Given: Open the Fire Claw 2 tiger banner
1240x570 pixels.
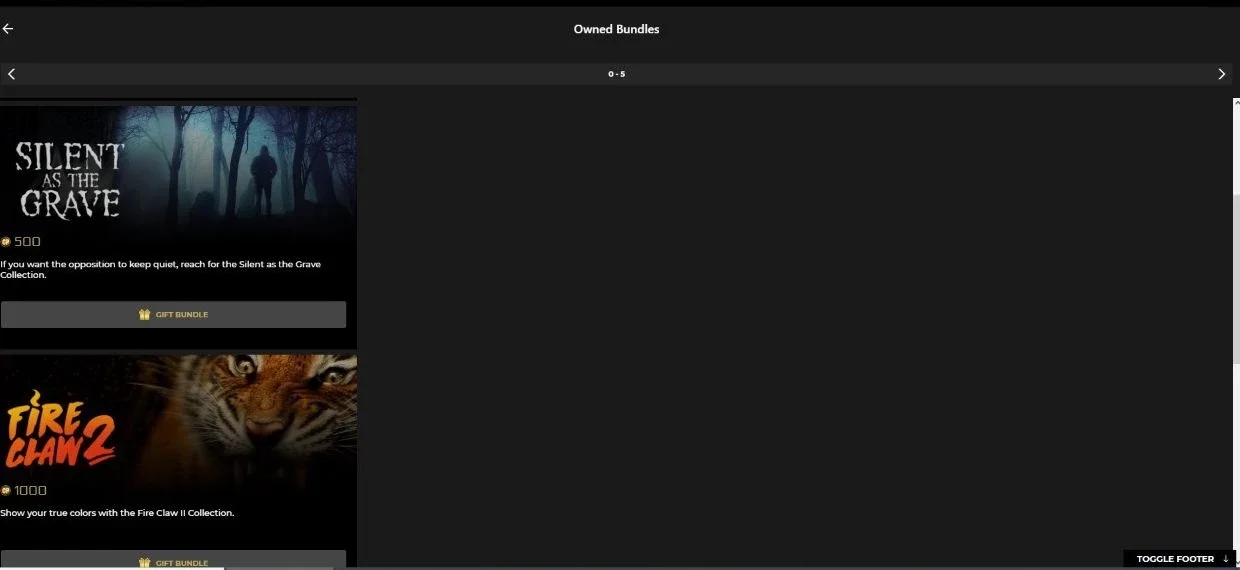Looking at the screenshot, I should tap(178, 418).
